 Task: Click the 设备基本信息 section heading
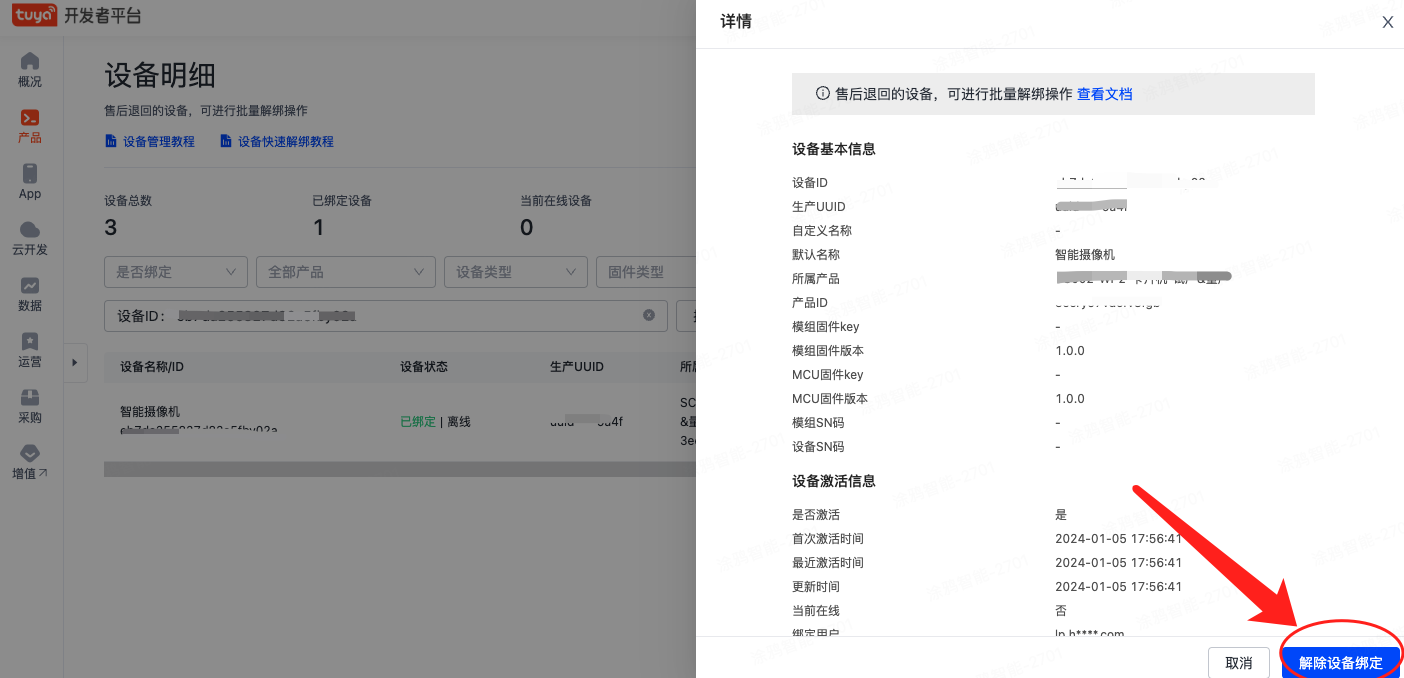[x=834, y=149]
